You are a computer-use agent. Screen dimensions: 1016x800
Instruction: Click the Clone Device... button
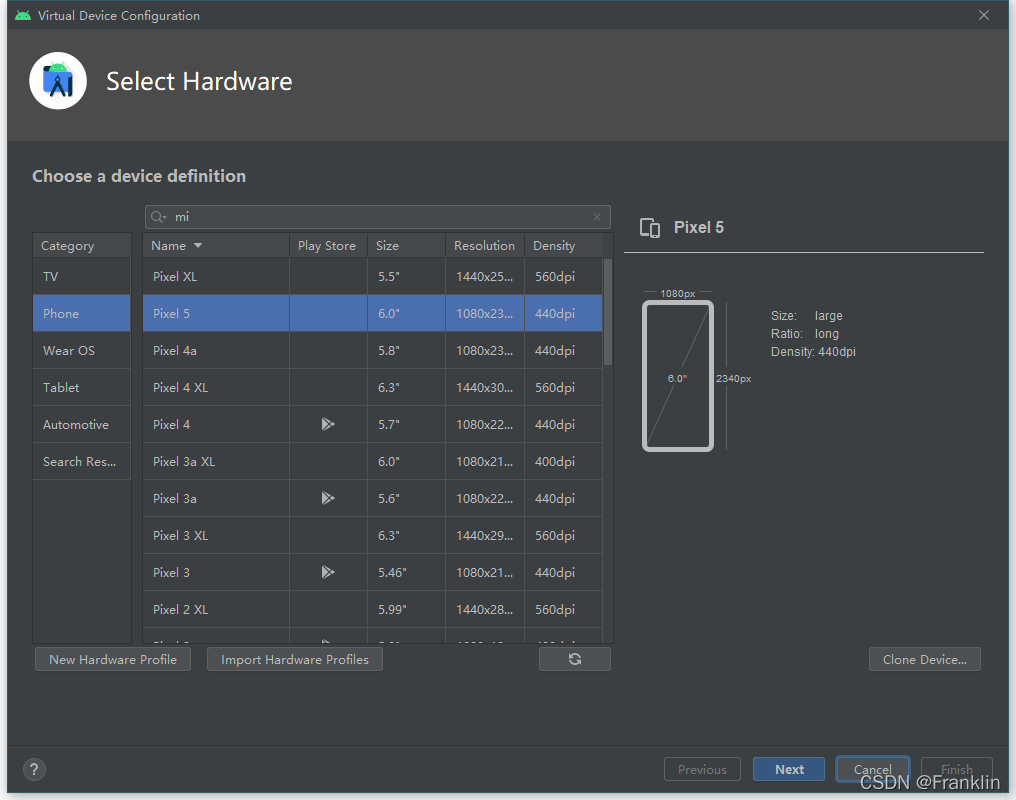[x=925, y=659]
